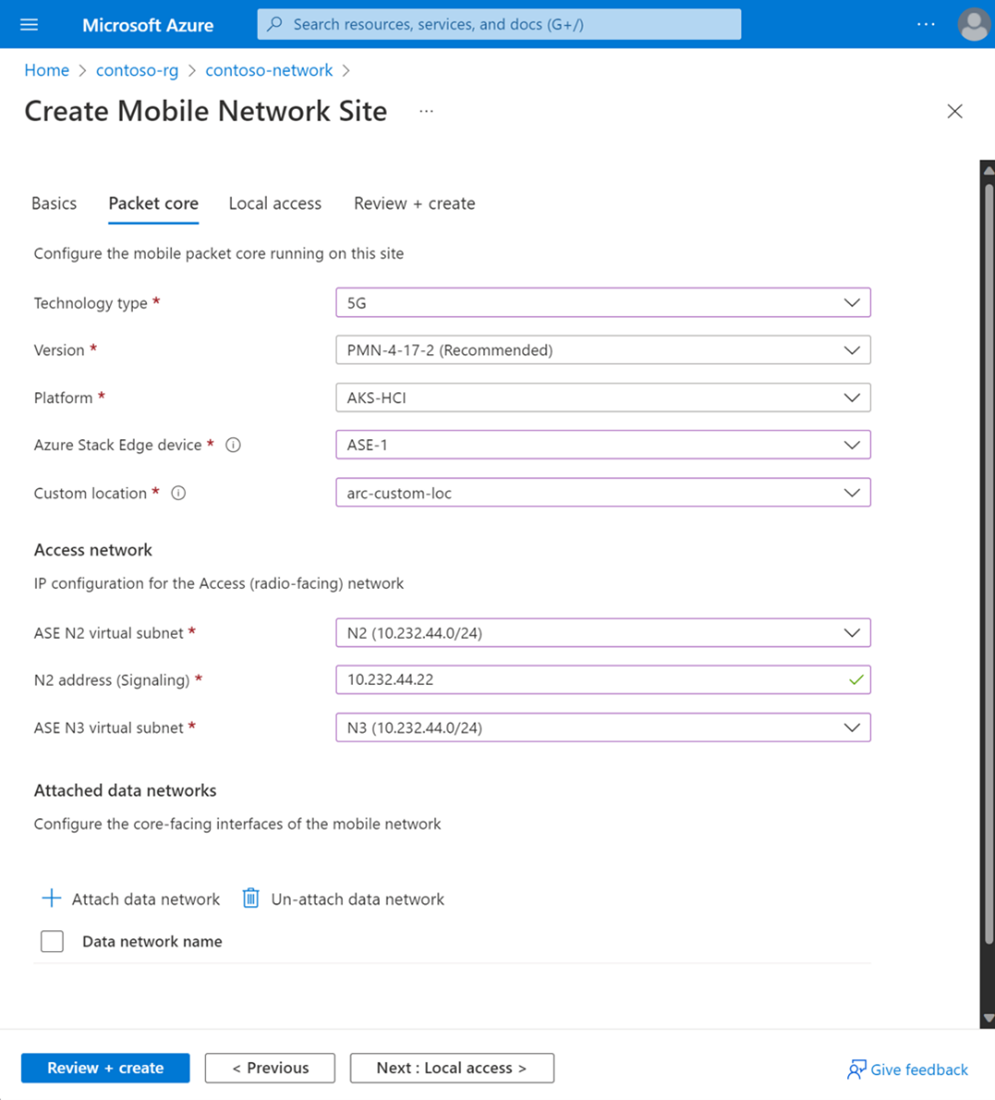This screenshot has width=995, height=1100.
Task: Open the ellipsis menu beside page title
Action: point(426,112)
